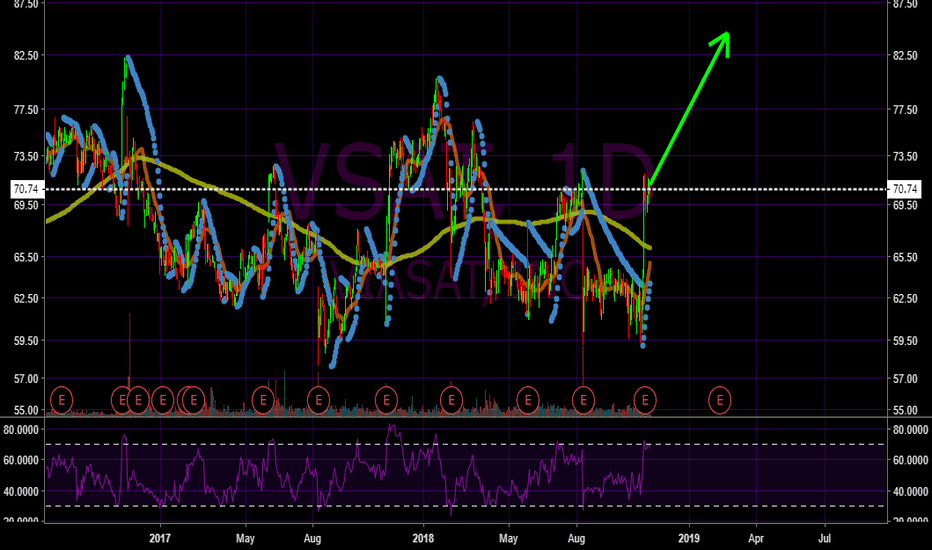Open the earnings marker above the 2017 label
Viewport: 932px width, 550px height.
pos(162,400)
